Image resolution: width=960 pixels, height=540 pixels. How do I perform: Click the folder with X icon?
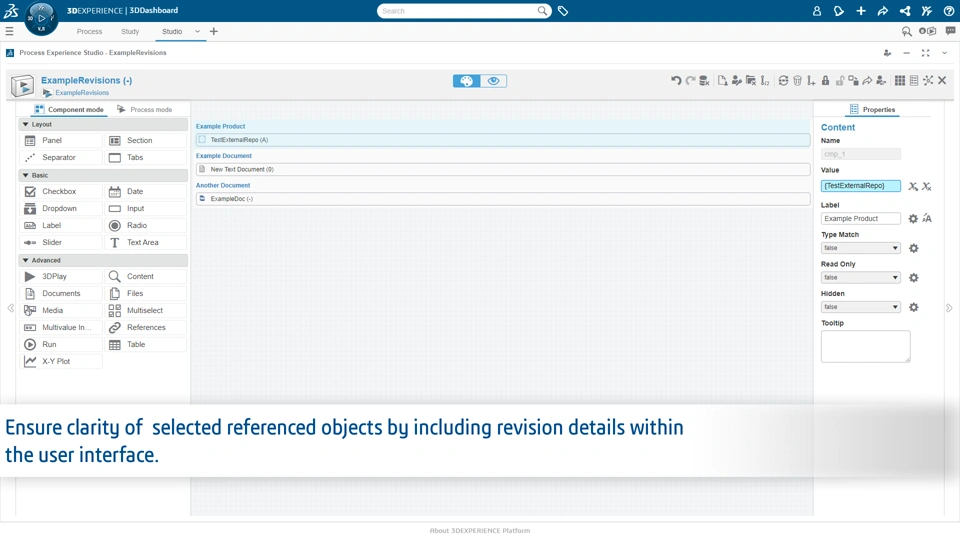(x=751, y=80)
